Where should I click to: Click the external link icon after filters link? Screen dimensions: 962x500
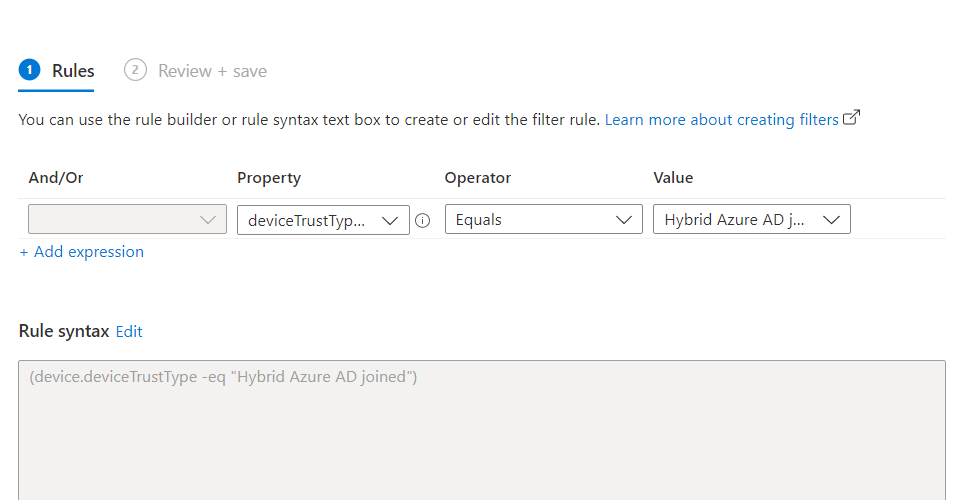[x=851, y=117]
